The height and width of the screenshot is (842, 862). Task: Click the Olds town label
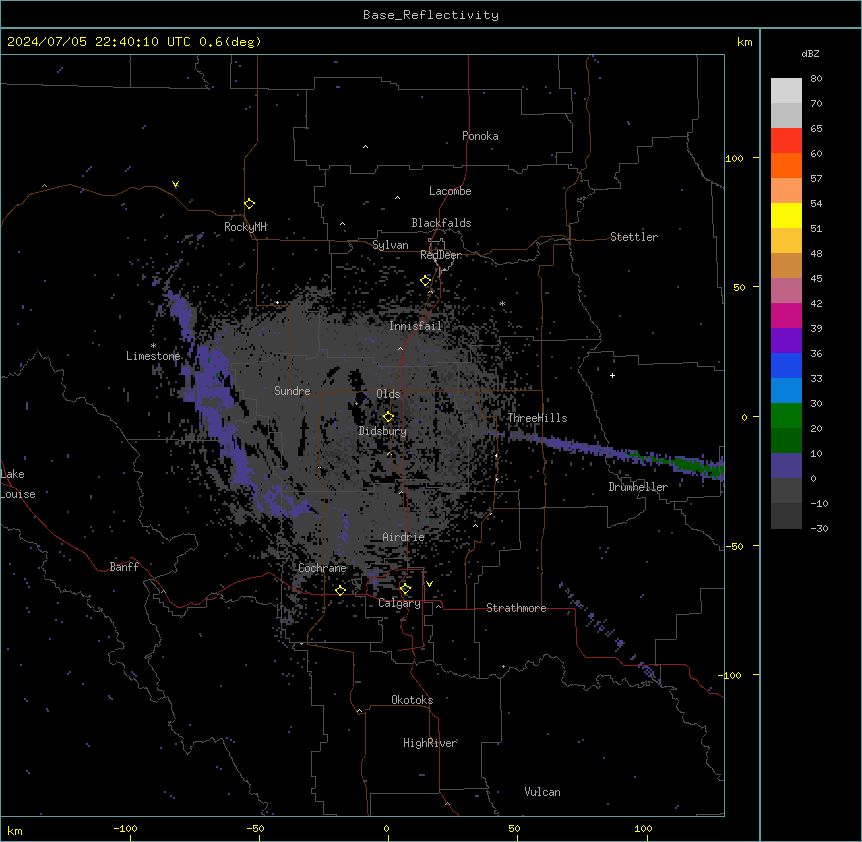point(388,394)
